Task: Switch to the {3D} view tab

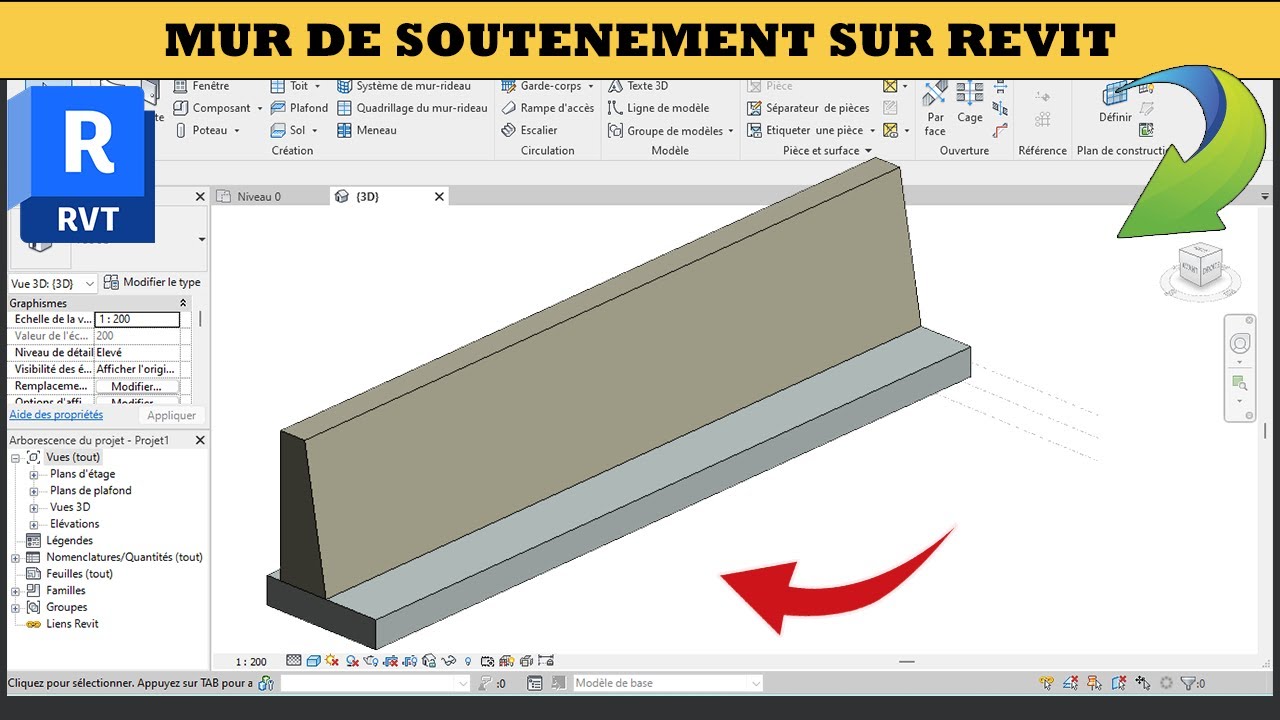Action: tap(367, 197)
